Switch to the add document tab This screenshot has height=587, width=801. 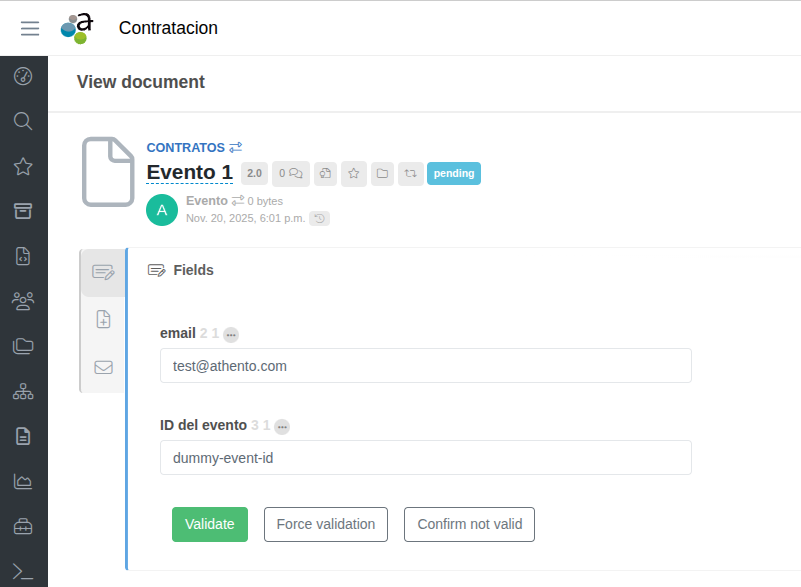[x=103, y=320]
